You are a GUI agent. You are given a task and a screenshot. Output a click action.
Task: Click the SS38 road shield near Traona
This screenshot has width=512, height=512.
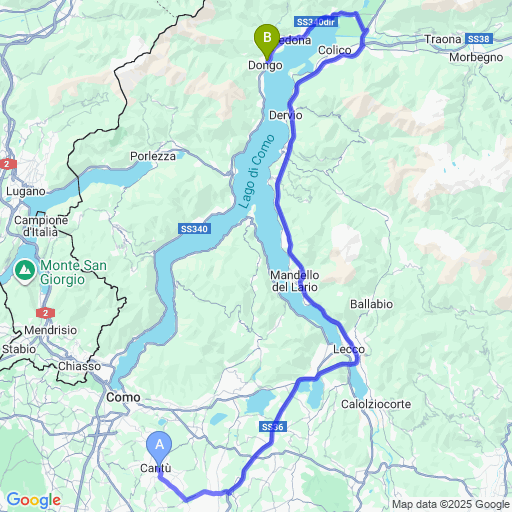478,39
